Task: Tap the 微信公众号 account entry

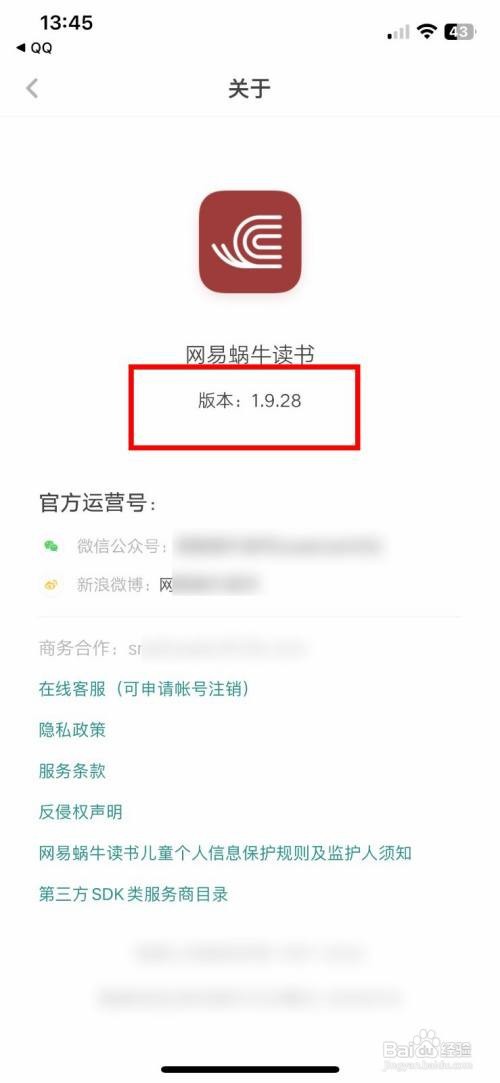Action: click(228, 546)
